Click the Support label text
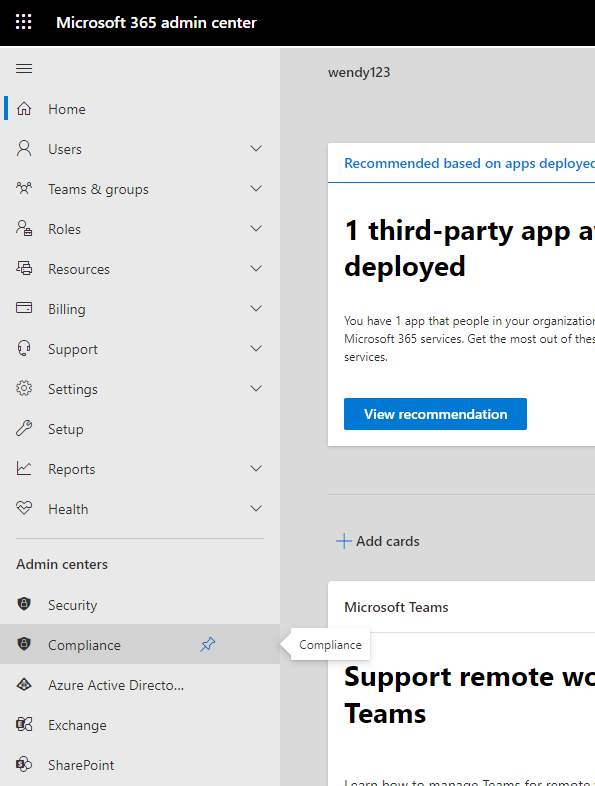 (73, 349)
